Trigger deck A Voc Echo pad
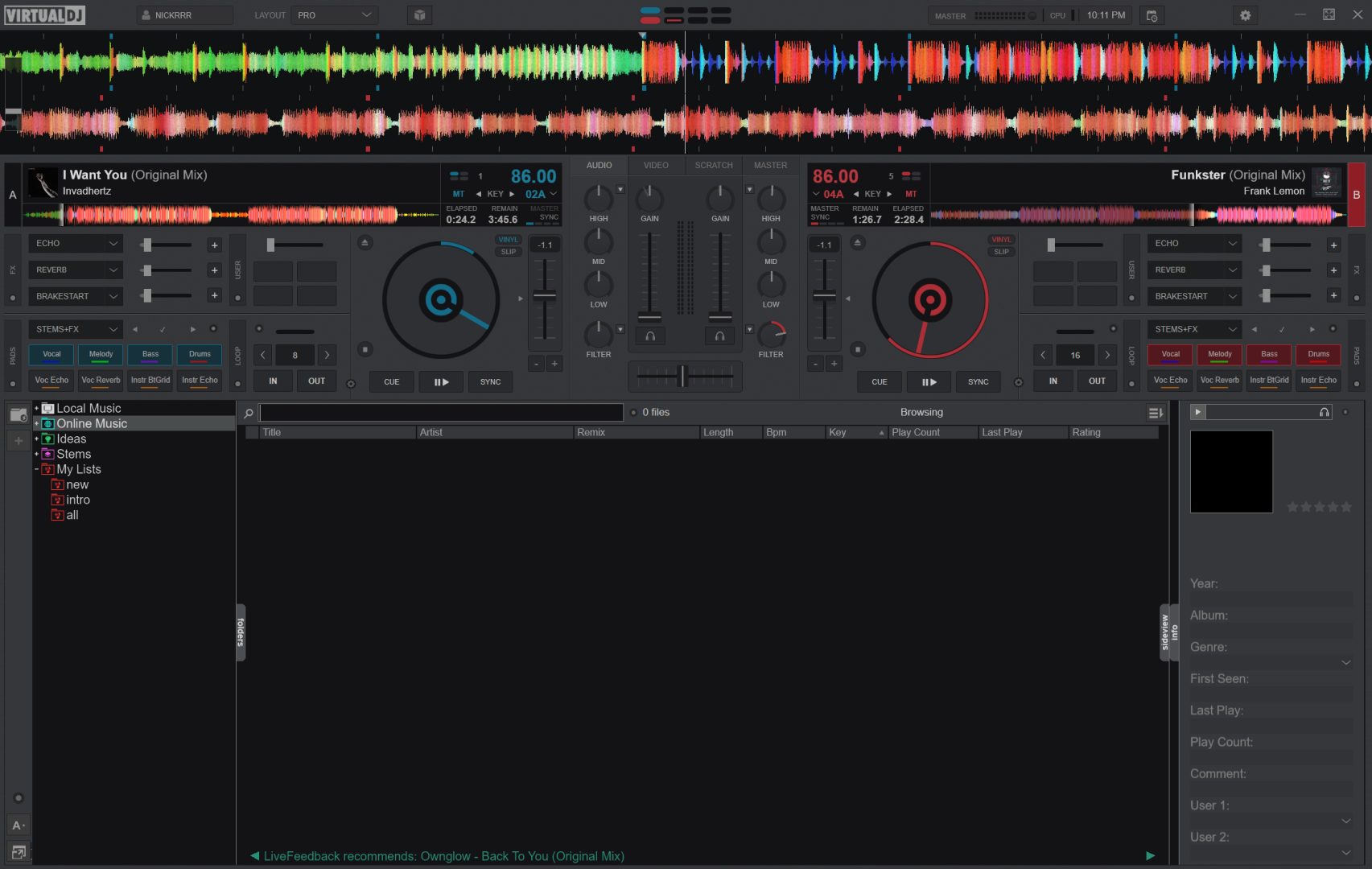This screenshot has width=1372, height=869. click(x=52, y=381)
